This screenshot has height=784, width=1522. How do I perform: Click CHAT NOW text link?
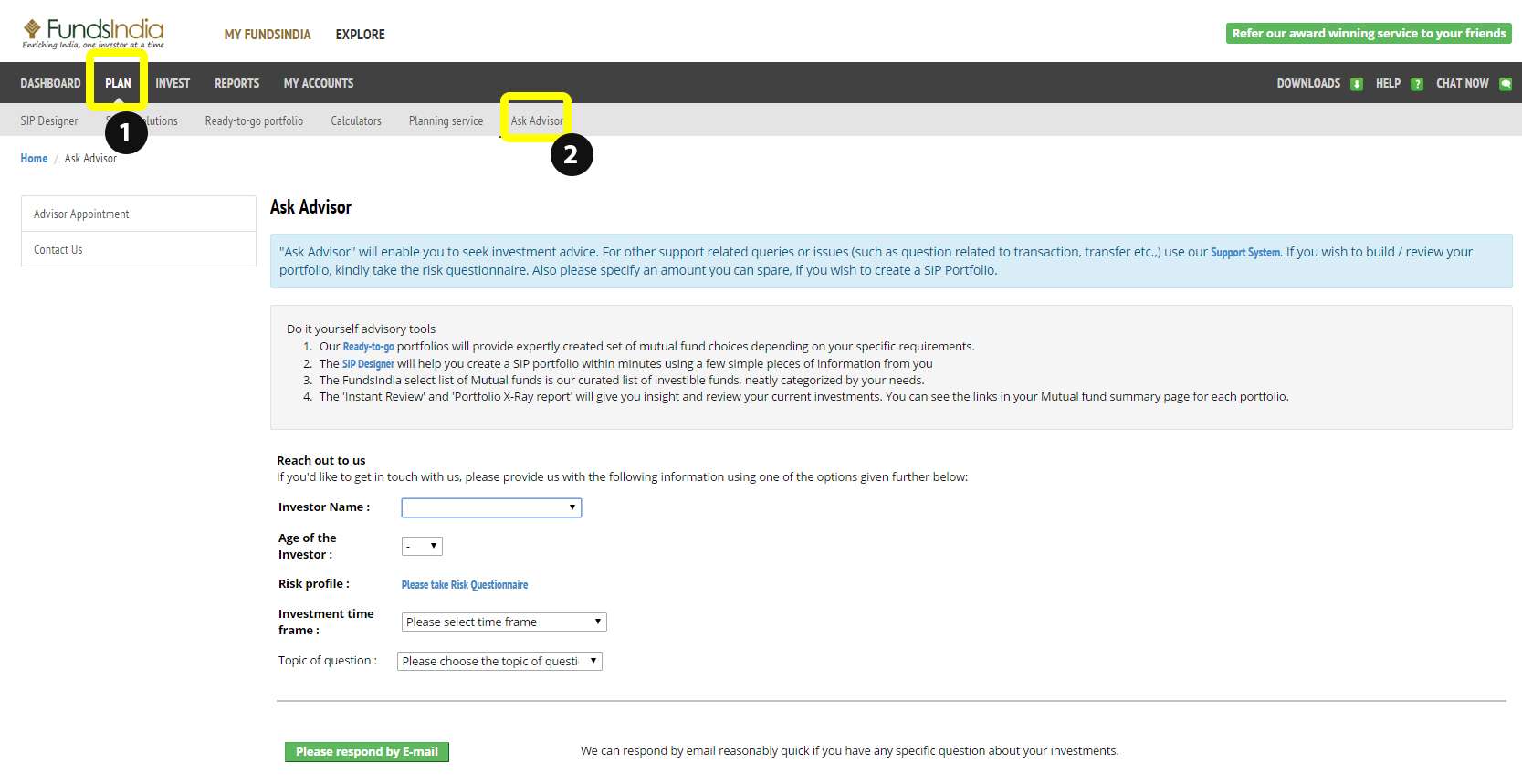(x=1462, y=83)
